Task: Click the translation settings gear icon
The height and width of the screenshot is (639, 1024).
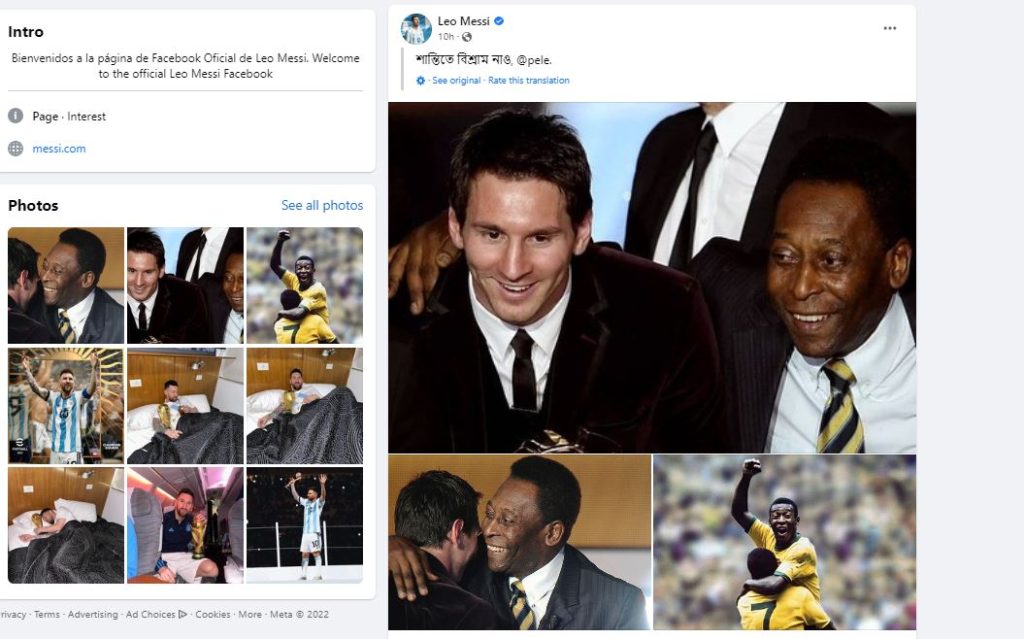Action: [x=421, y=80]
